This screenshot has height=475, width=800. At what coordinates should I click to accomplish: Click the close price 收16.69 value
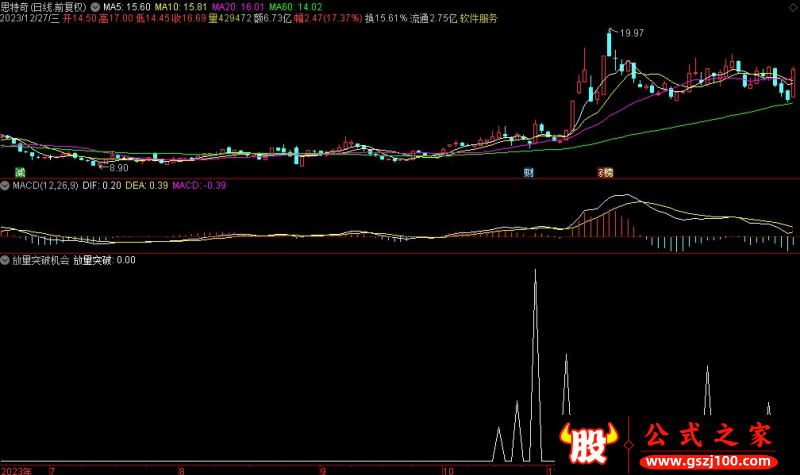[189, 18]
